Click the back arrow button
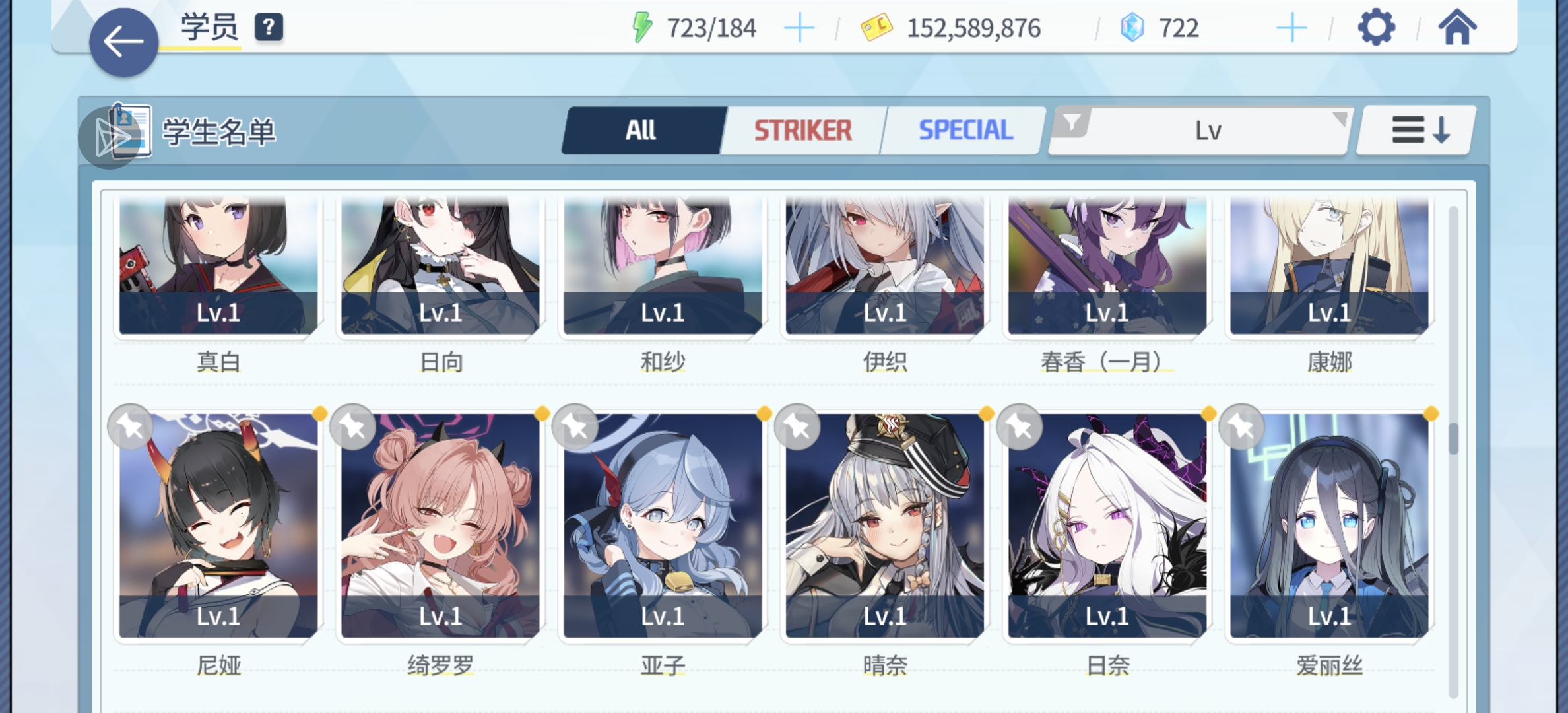This screenshot has width=1568, height=713. pyautogui.click(x=124, y=42)
